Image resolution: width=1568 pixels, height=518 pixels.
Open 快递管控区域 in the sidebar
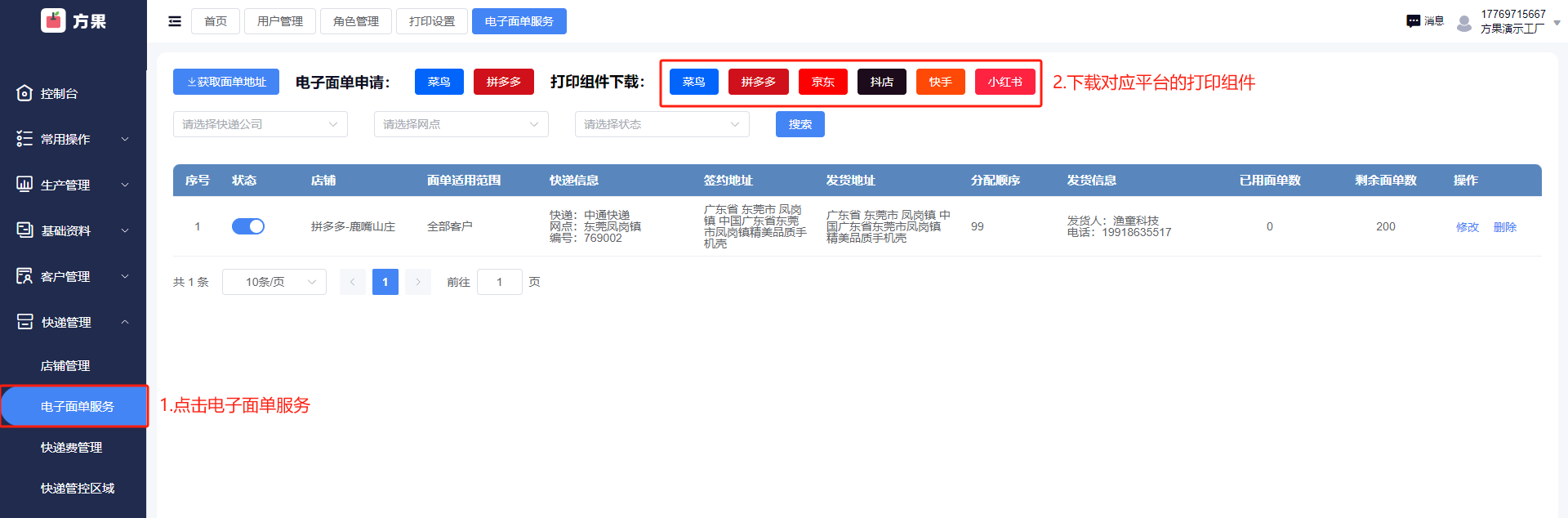pos(78,488)
